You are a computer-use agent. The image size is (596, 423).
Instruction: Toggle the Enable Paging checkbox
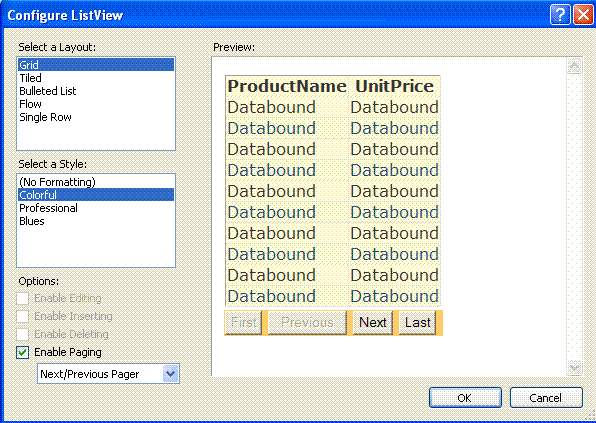pos(22,352)
